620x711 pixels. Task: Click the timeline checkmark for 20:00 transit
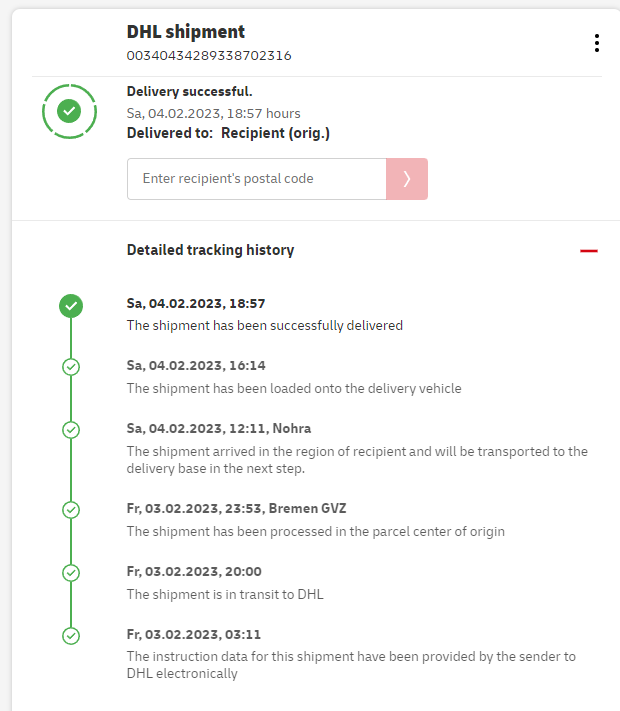click(70, 573)
